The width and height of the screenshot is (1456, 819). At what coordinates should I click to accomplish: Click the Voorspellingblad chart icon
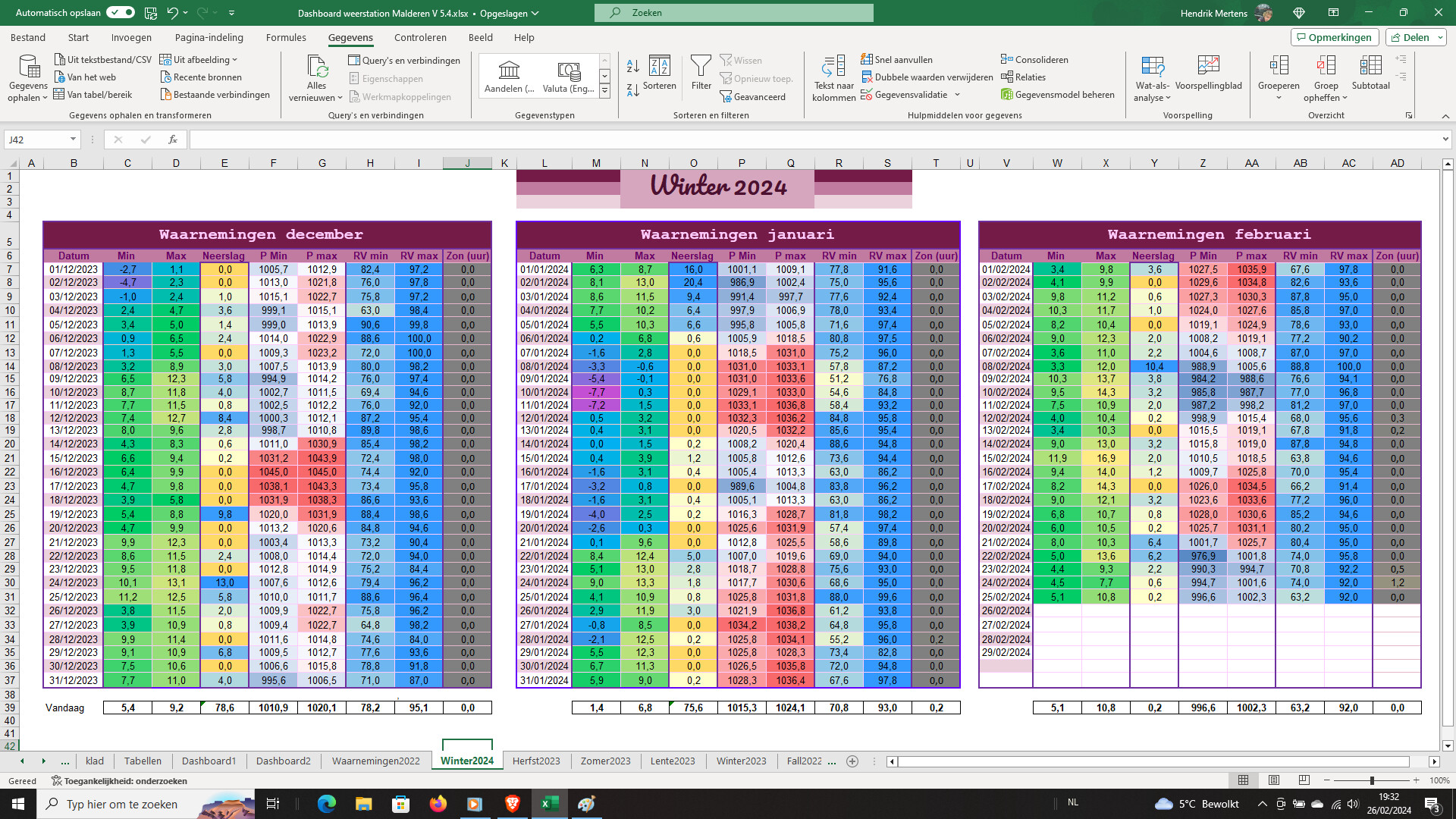tap(1208, 67)
